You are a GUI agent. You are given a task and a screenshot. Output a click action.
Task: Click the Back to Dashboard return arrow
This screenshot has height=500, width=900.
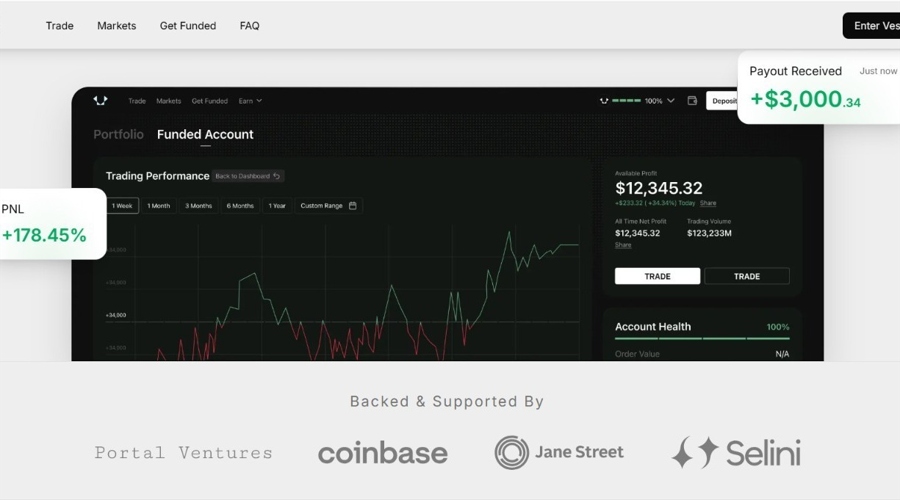pyautogui.click(x=277, y=176)
